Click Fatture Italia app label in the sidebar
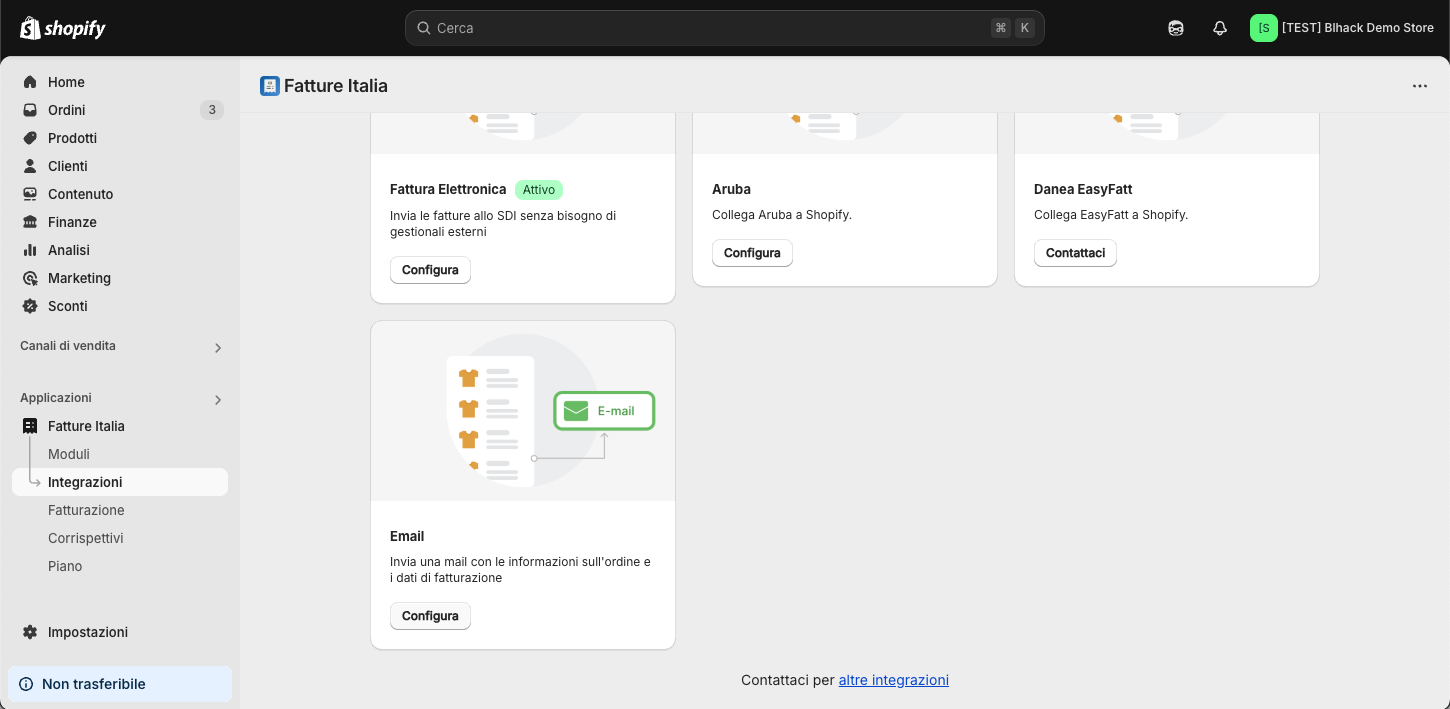 (86, 426)
